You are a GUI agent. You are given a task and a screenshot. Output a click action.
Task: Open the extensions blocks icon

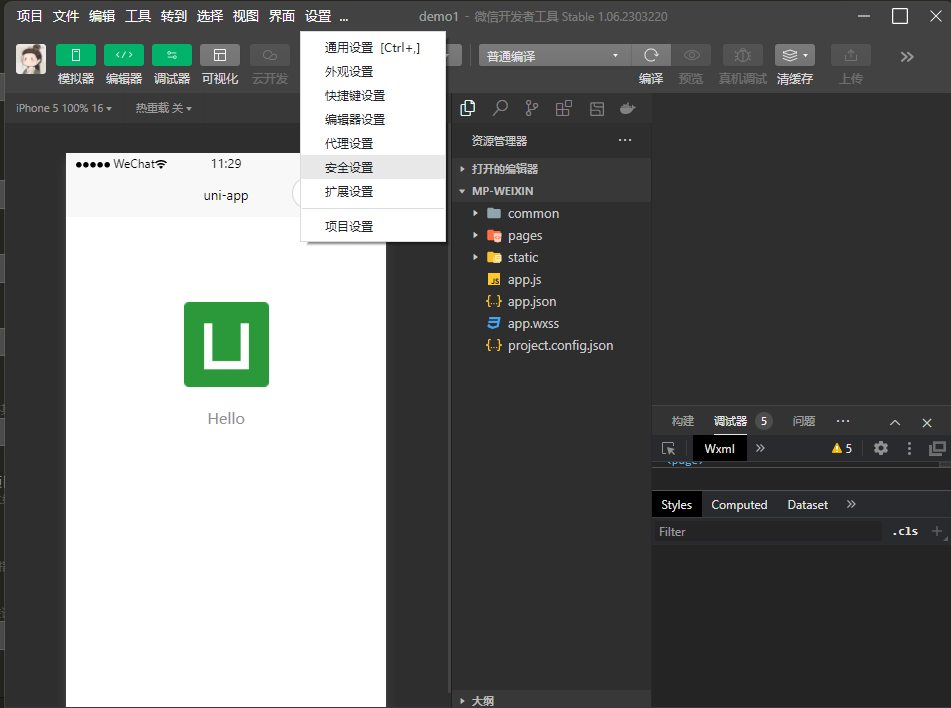coord(563,108)
